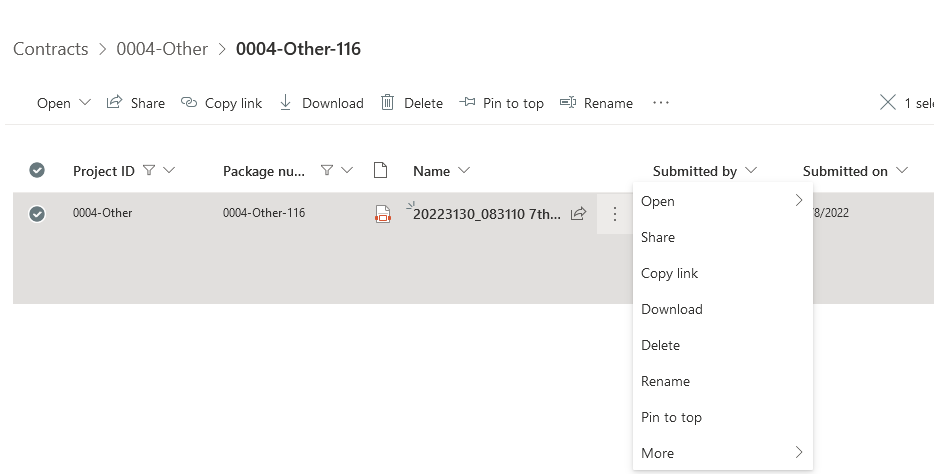Click the Share icon in the command bar
Image resolution: width=934 pixels, height=474 pixels.
pyautogui.click(x=114, y=102)
